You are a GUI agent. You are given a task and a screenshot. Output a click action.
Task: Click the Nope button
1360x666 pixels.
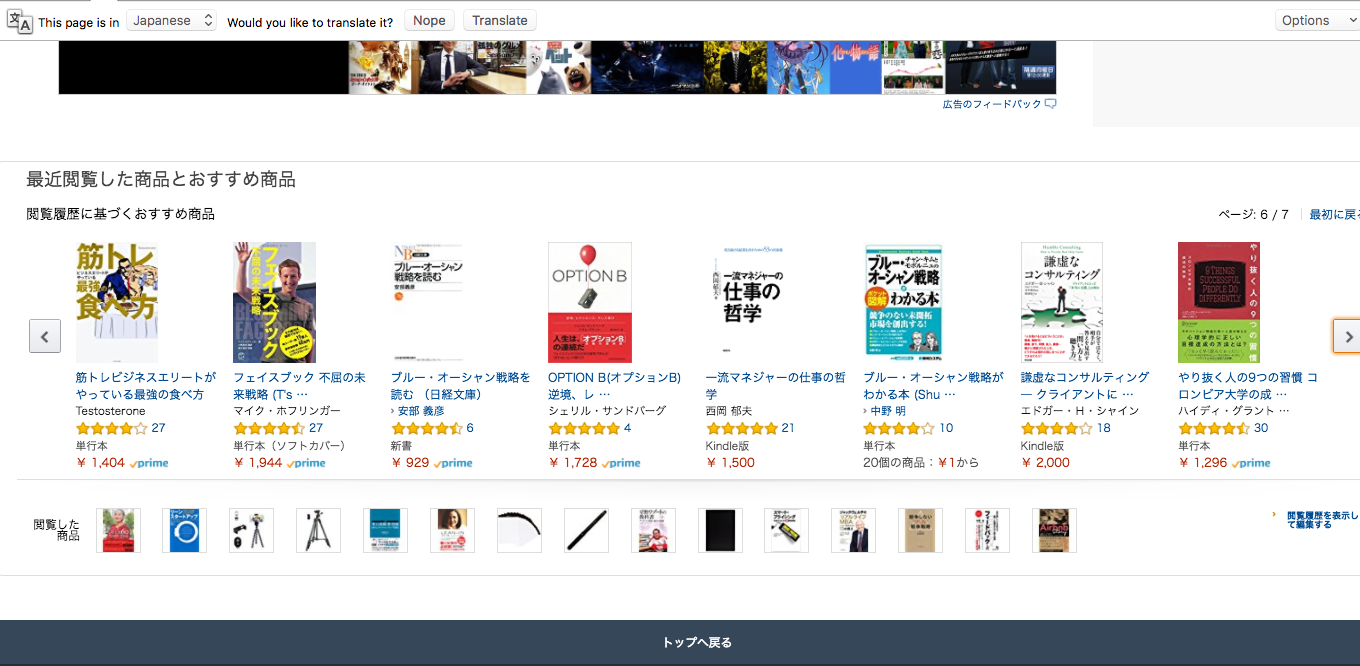(429, 20)
